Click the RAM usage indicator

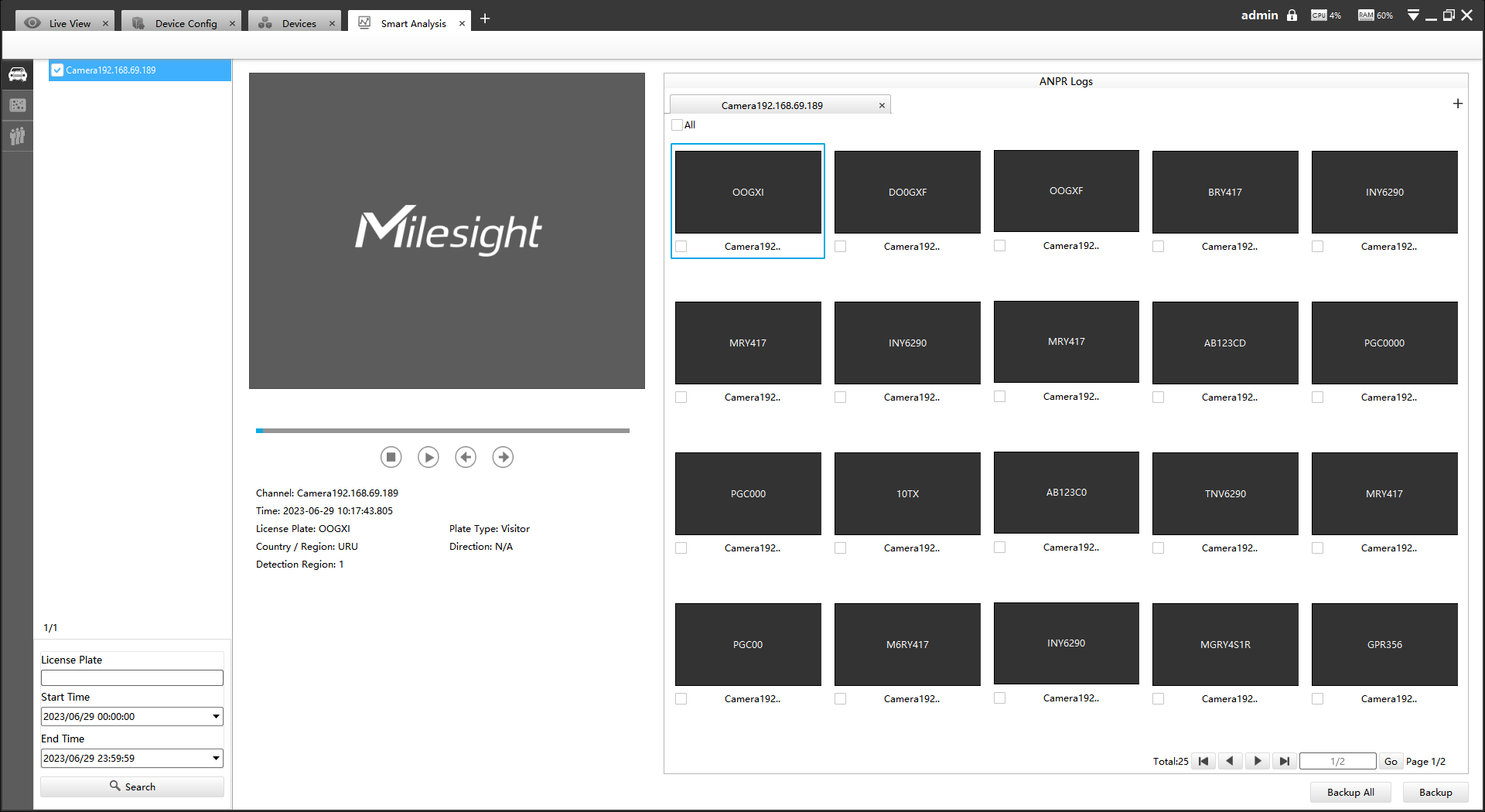click(1375, 15)
